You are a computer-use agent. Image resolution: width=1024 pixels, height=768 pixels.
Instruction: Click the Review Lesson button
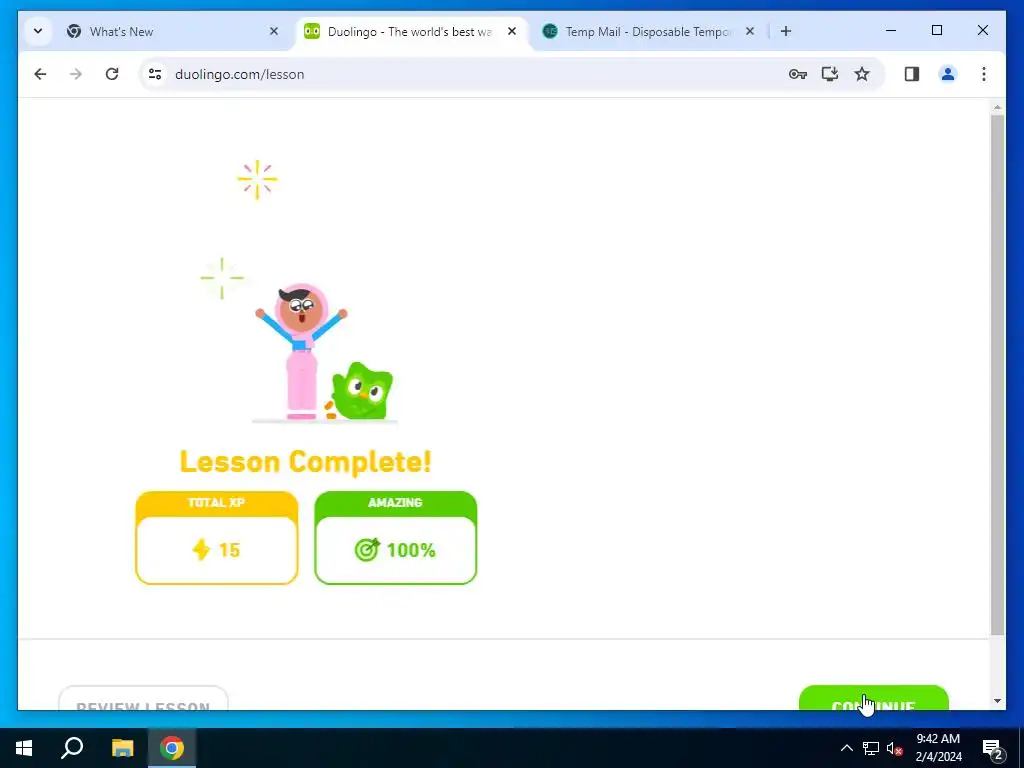[143, 698]
